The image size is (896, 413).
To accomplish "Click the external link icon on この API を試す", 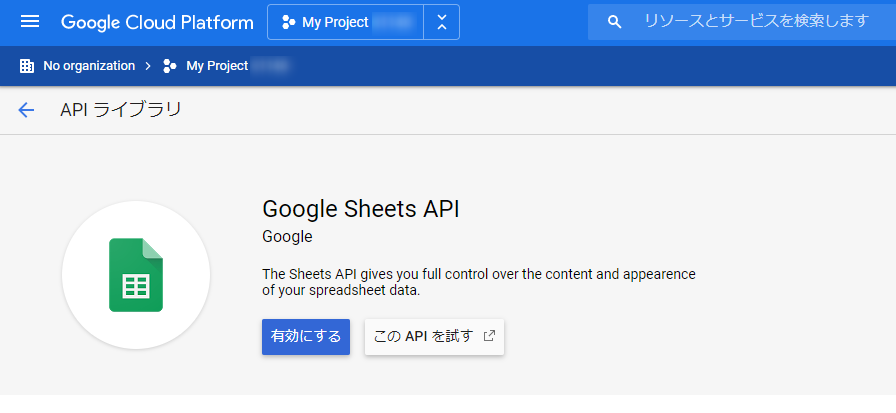I will tap(489, 336).
